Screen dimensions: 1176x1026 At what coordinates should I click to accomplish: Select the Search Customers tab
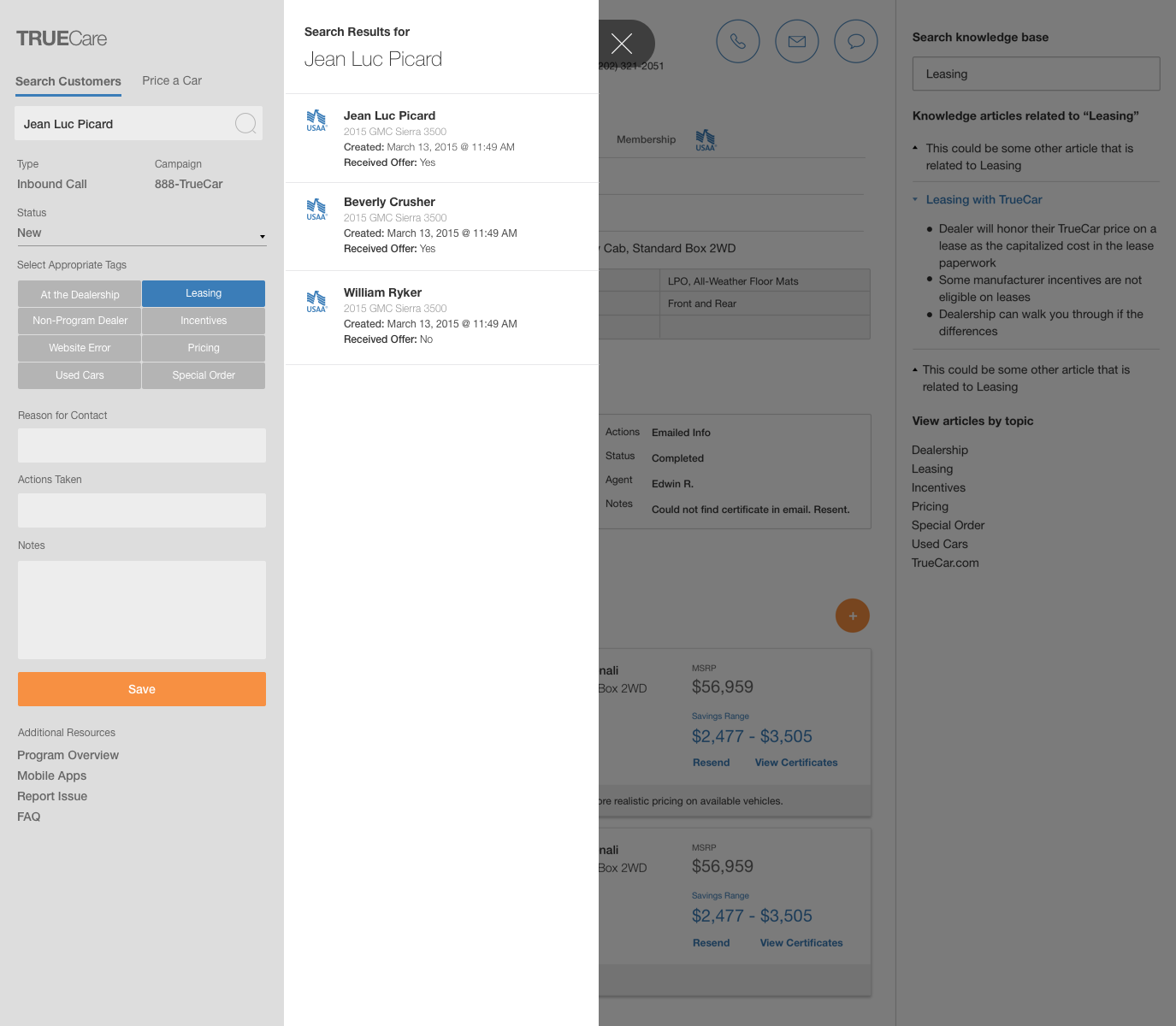[68, 81]
